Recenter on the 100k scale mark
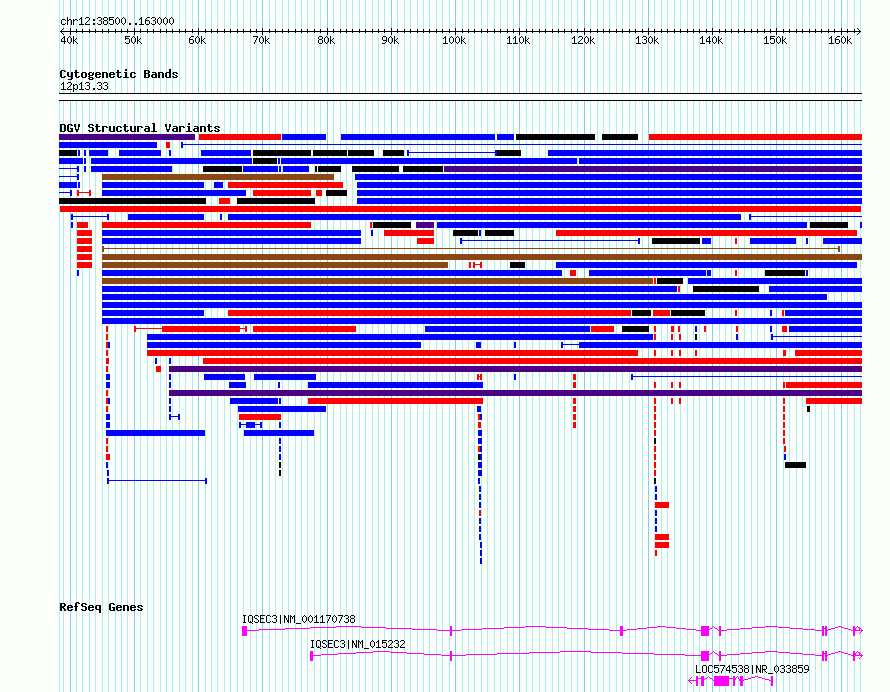890x692 pixels. point(454,40)
